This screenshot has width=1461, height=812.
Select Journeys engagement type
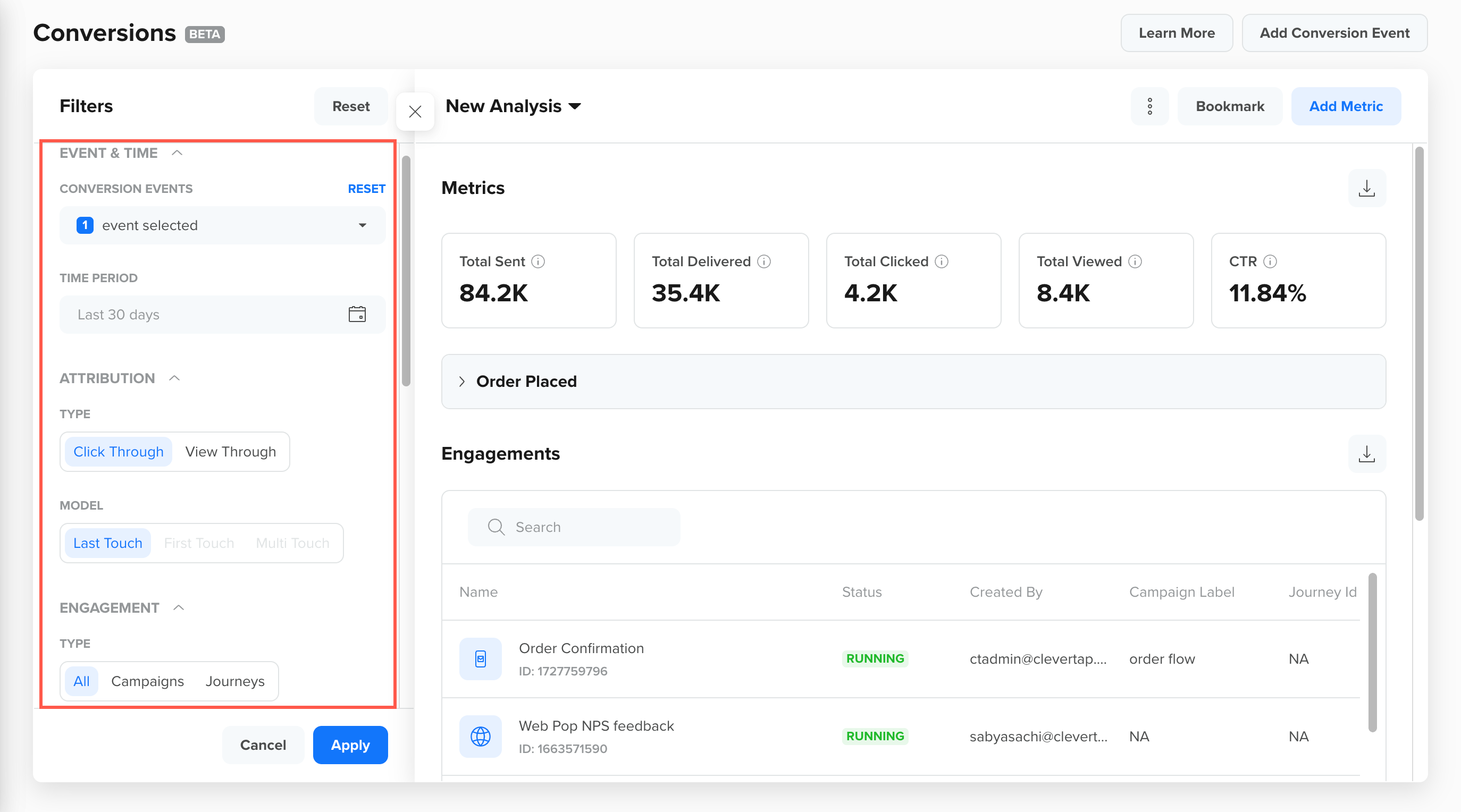pos(235,680)
